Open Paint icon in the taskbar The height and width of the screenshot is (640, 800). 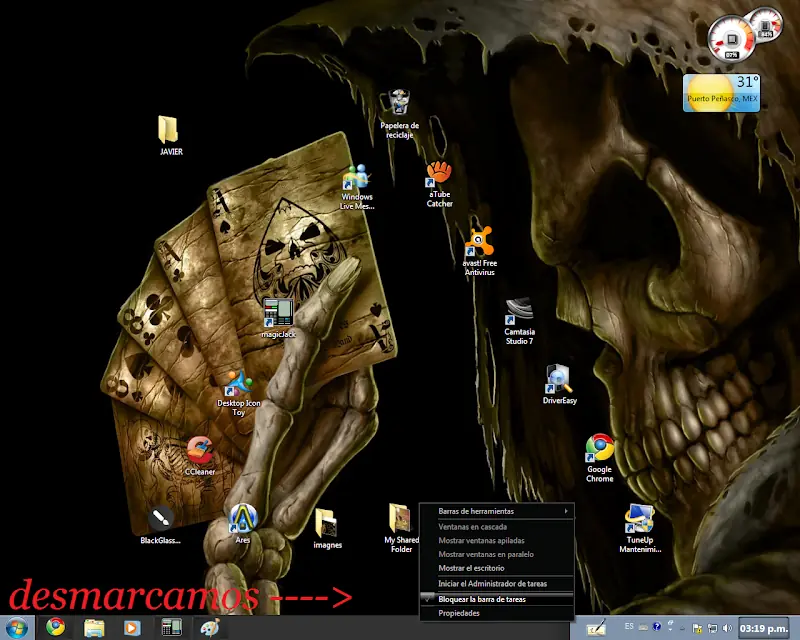click(210, 628)
